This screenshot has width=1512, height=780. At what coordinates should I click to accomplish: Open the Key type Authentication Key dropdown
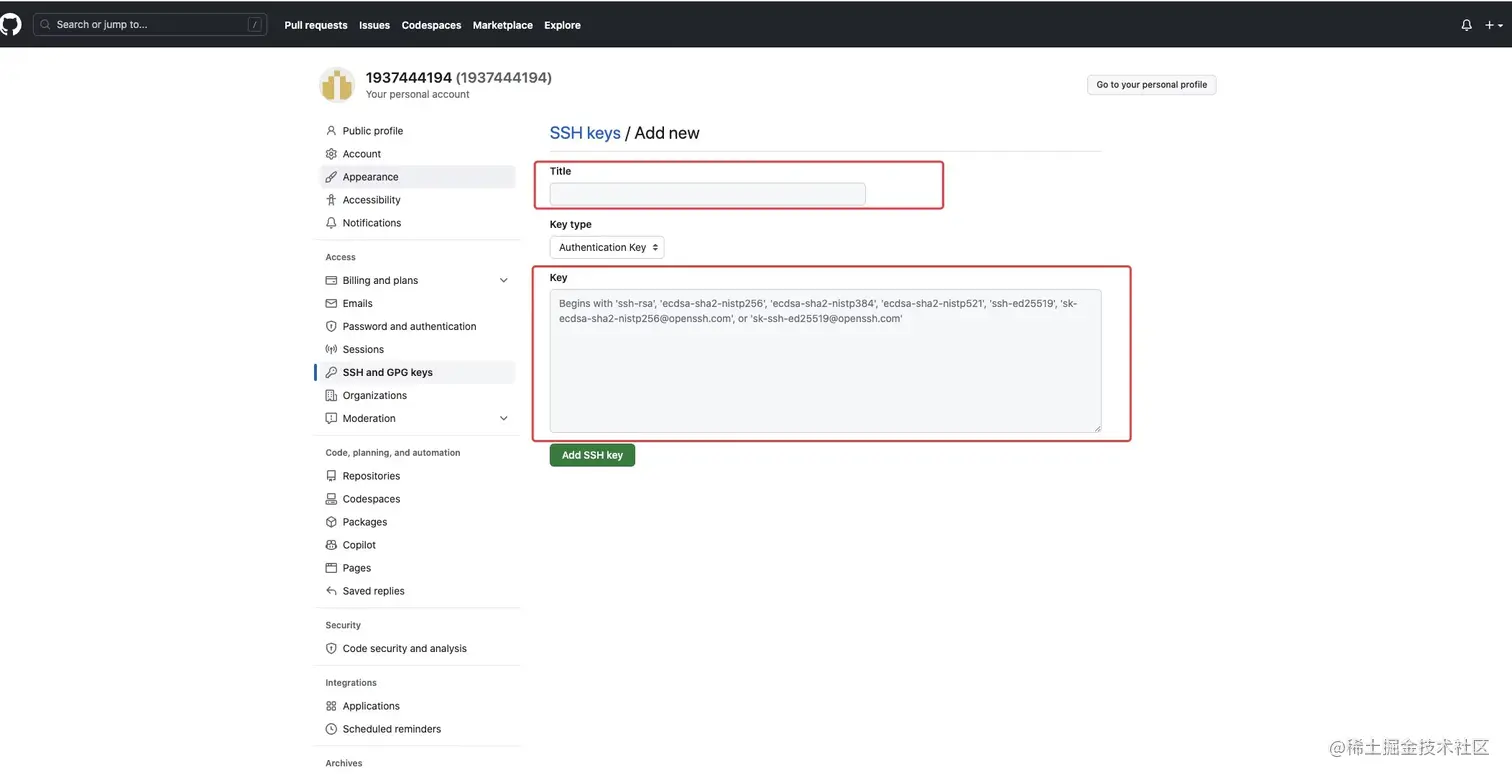(607, 247)
